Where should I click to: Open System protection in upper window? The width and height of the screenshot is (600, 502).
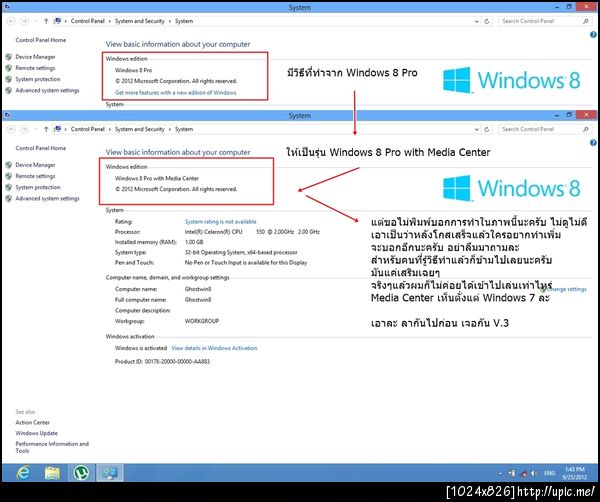(38, 79)
